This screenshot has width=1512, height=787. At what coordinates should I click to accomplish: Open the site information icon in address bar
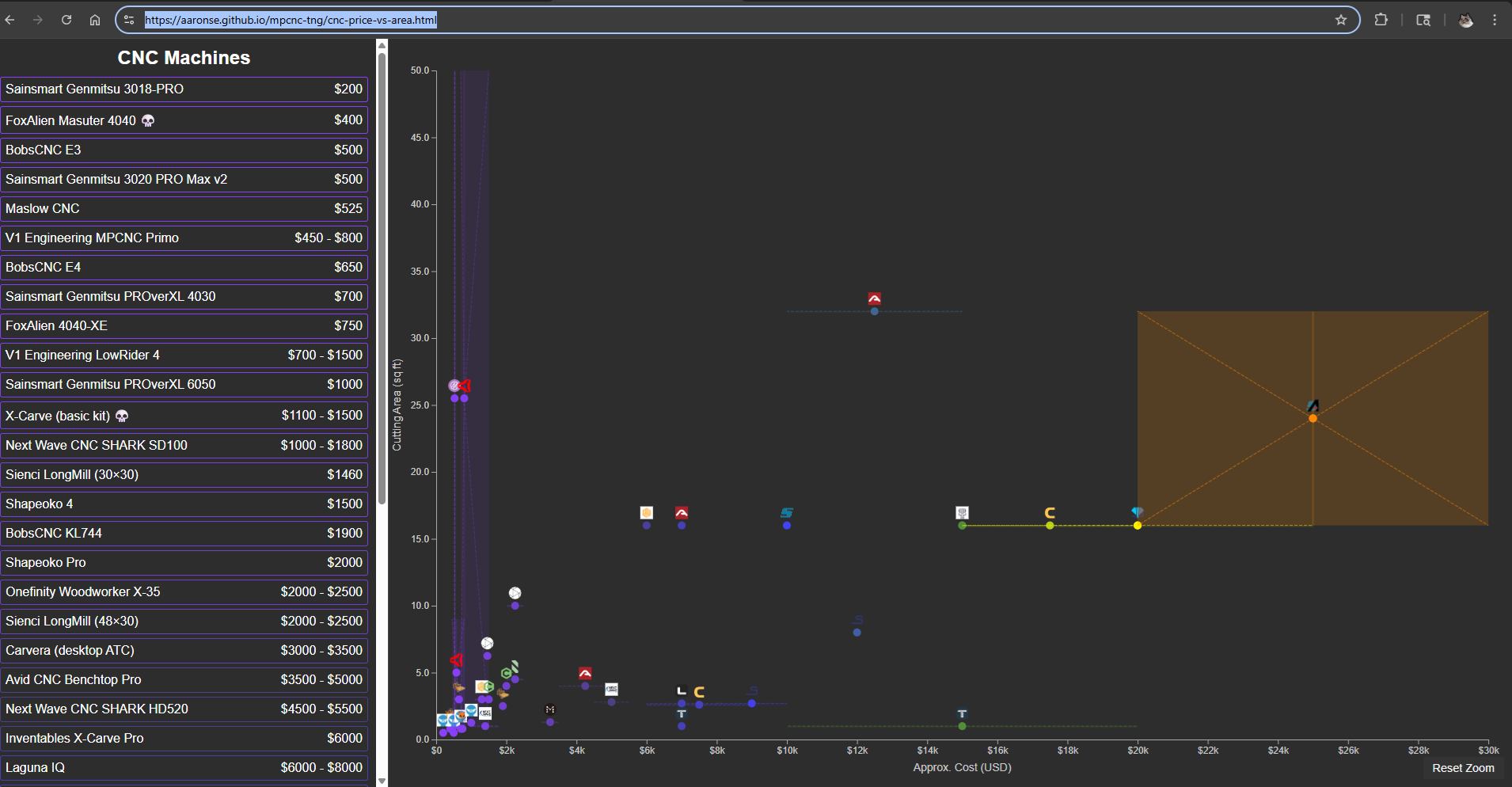[x=130, y=20]
